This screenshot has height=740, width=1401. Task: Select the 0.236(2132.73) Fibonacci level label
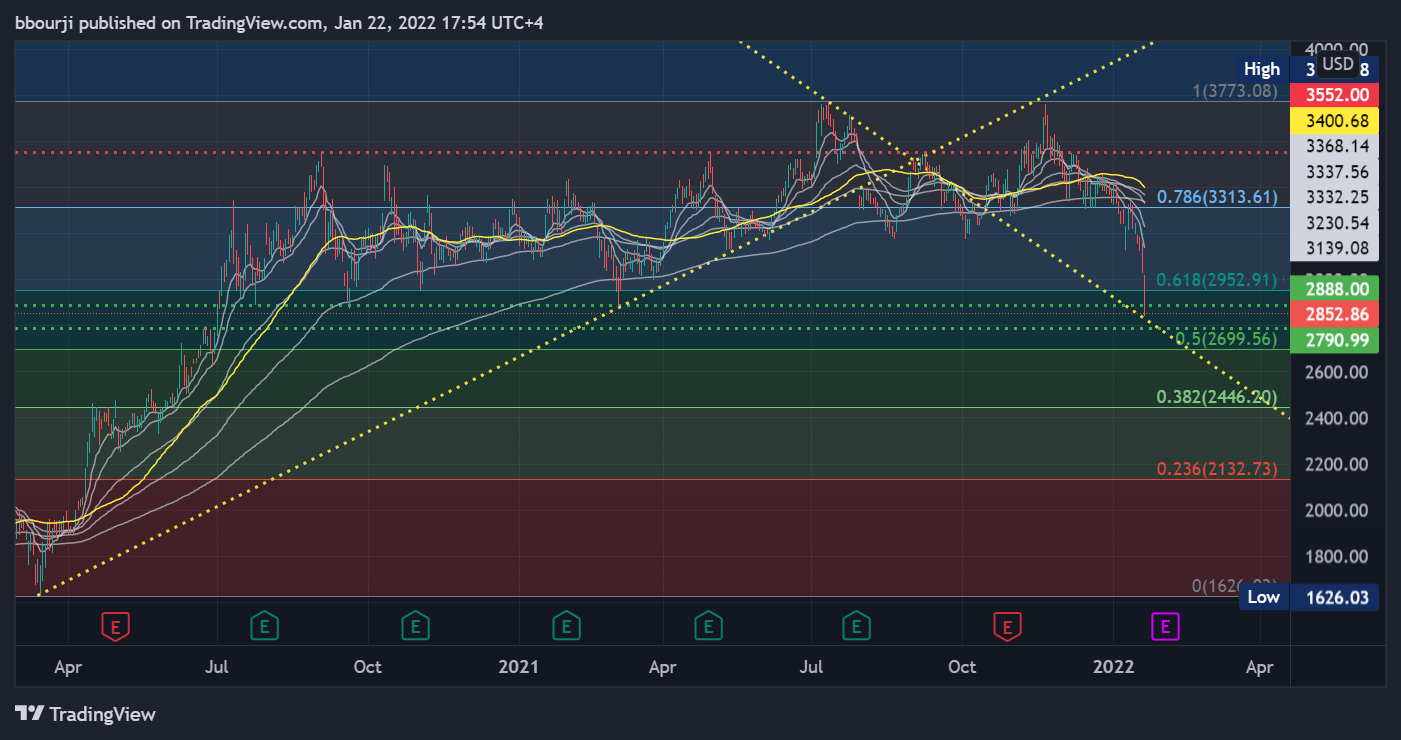[1217, 469]
